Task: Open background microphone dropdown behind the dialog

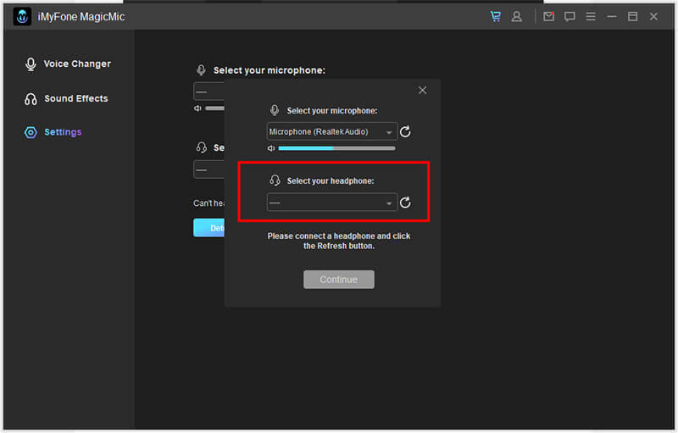Action: [208, 92]
